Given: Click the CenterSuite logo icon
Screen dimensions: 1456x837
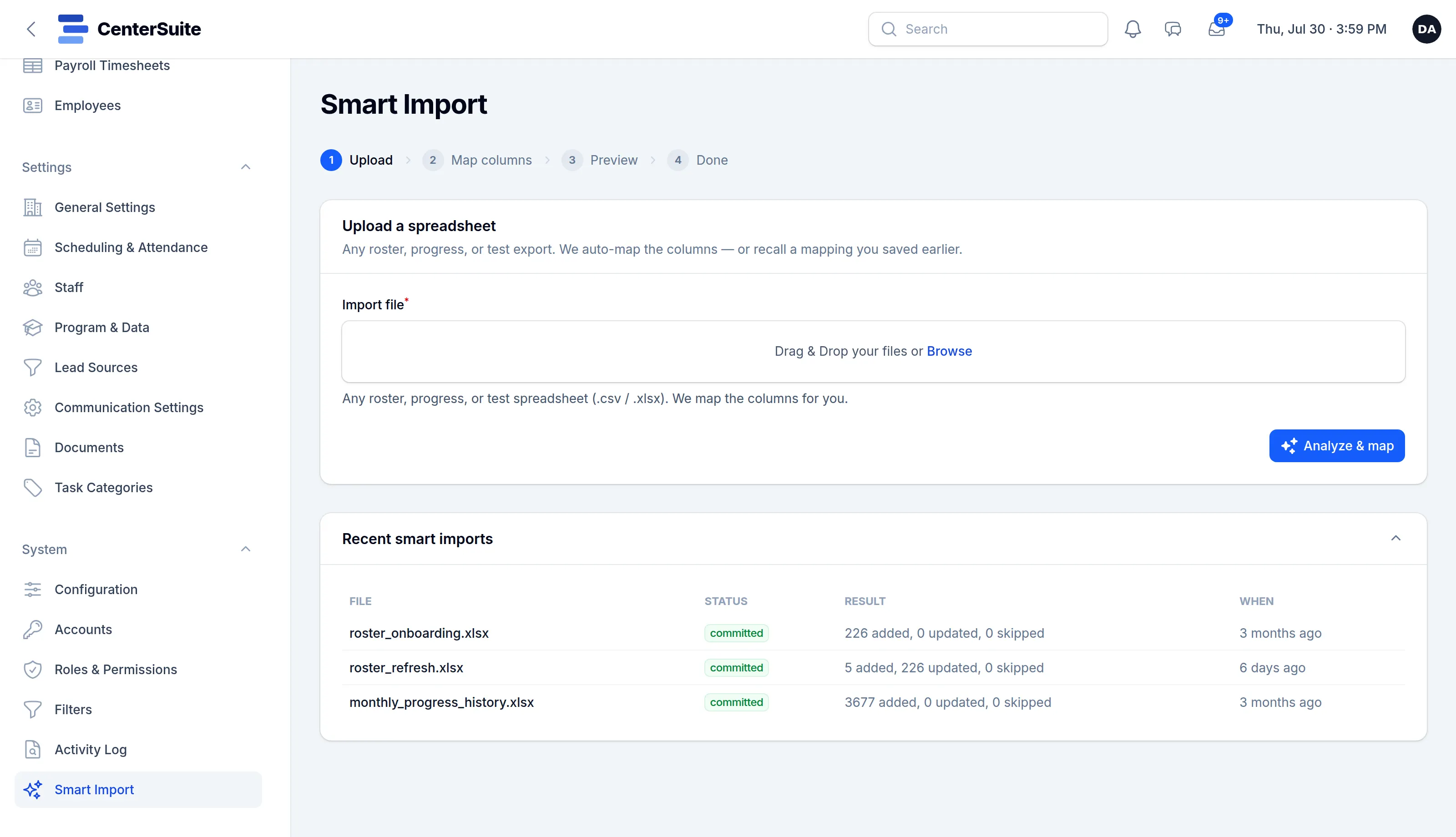Looking at the screenshot, I should [x=72, y=29].
